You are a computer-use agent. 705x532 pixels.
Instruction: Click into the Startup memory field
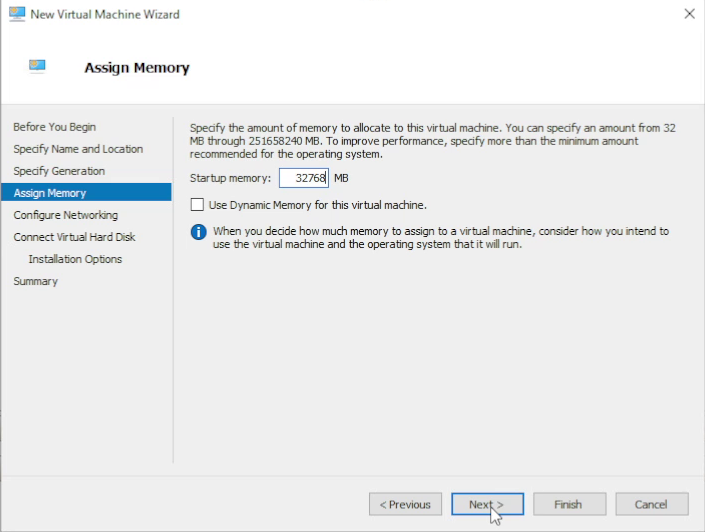[x=303, y=178]
